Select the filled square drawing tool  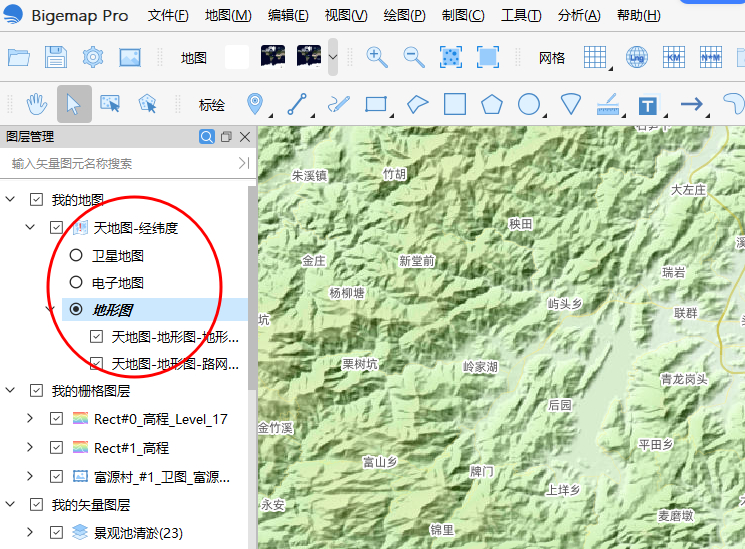pyautogui.click(x=455, y=104)
